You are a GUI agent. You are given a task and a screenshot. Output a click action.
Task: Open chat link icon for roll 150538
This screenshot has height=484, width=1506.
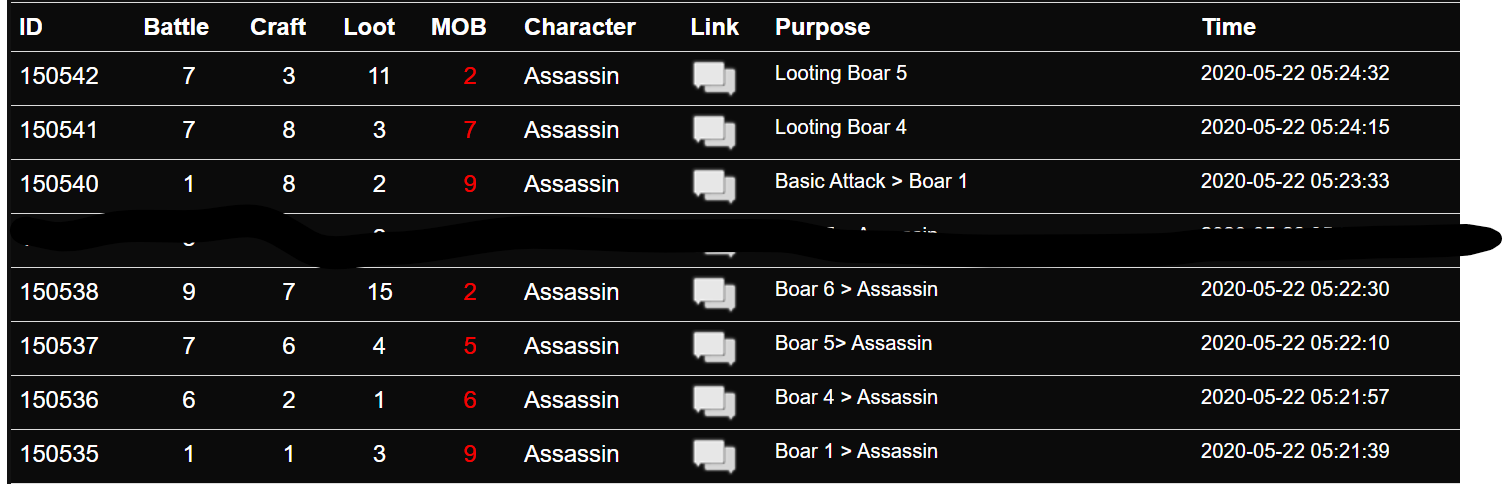tap(715, 293)
